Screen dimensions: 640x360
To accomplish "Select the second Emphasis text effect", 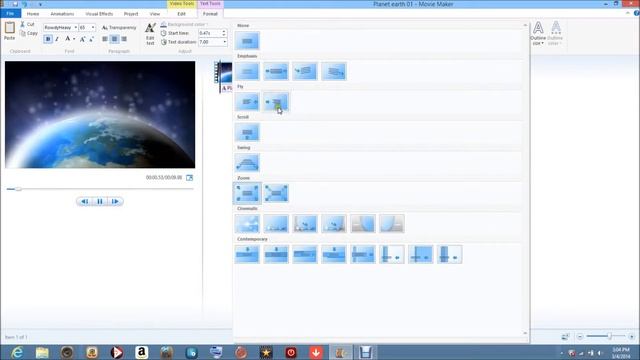I will pos(276,71).
